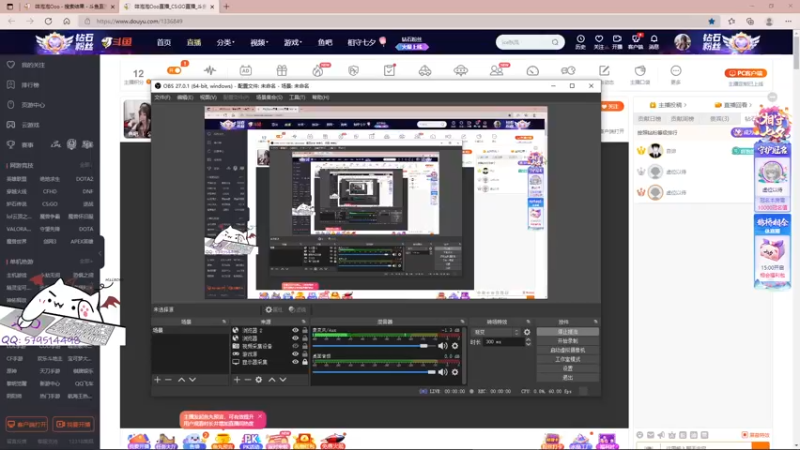The image size is (800, 450).
Task: Open 我的关注 heart icon in sidebar
Action: (x=11, y=65)
